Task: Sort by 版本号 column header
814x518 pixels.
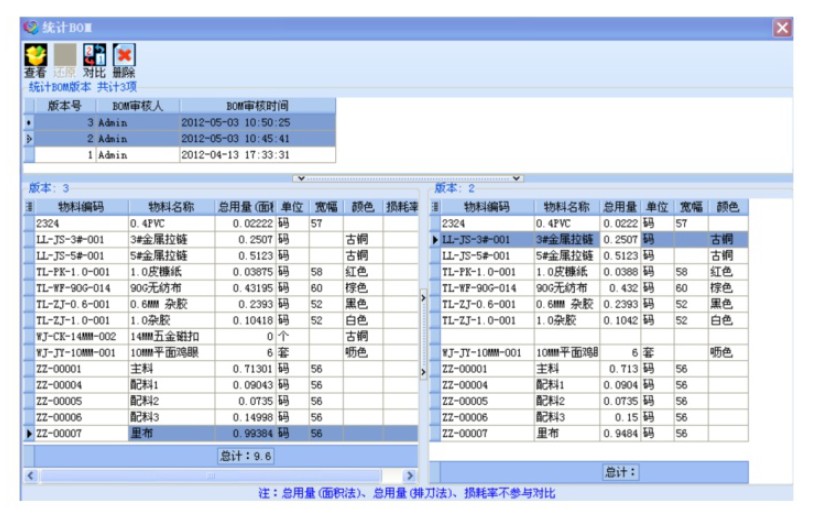Action: 65,106
